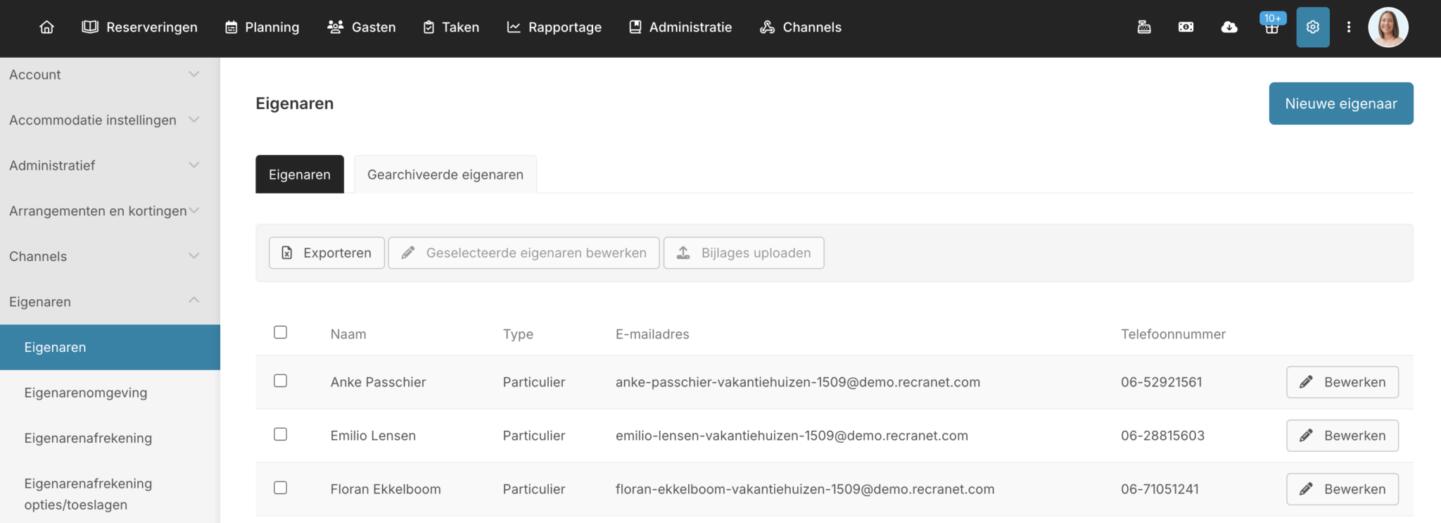
Task: Click the cloud download icon
Action: 1229,27
